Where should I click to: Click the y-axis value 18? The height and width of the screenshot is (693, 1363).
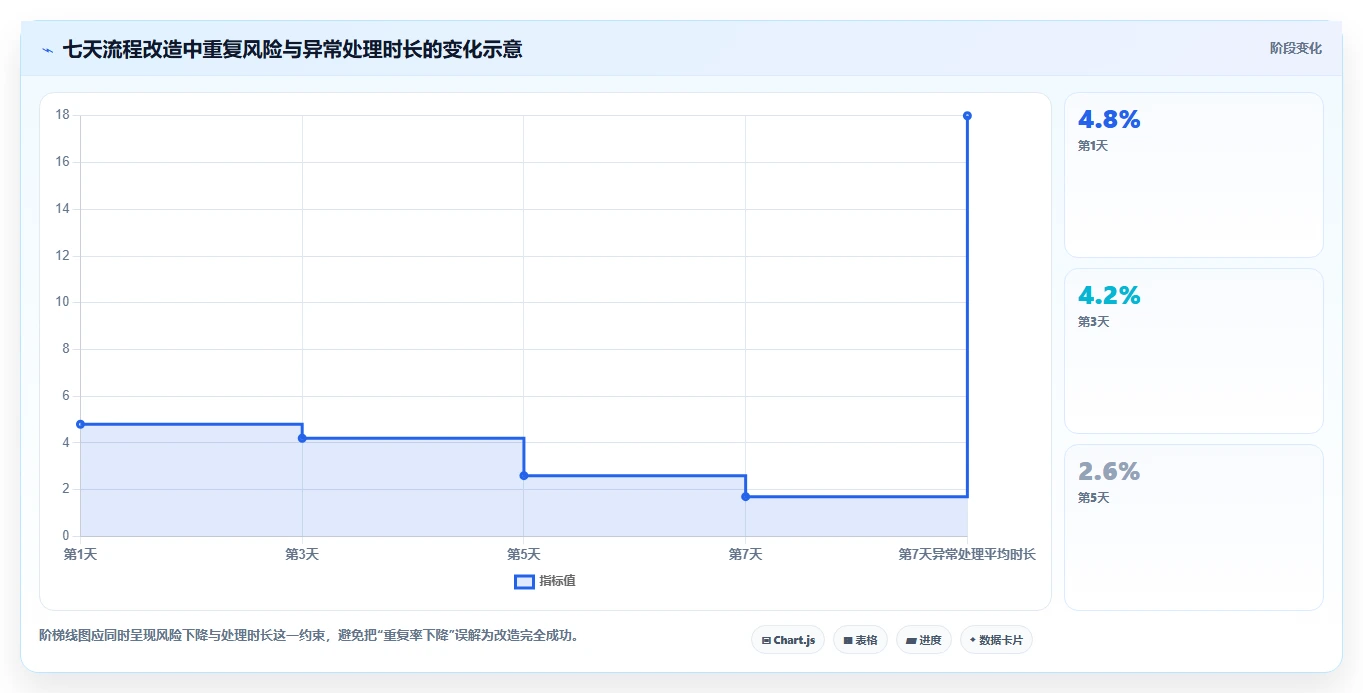[x=62, y=115]
